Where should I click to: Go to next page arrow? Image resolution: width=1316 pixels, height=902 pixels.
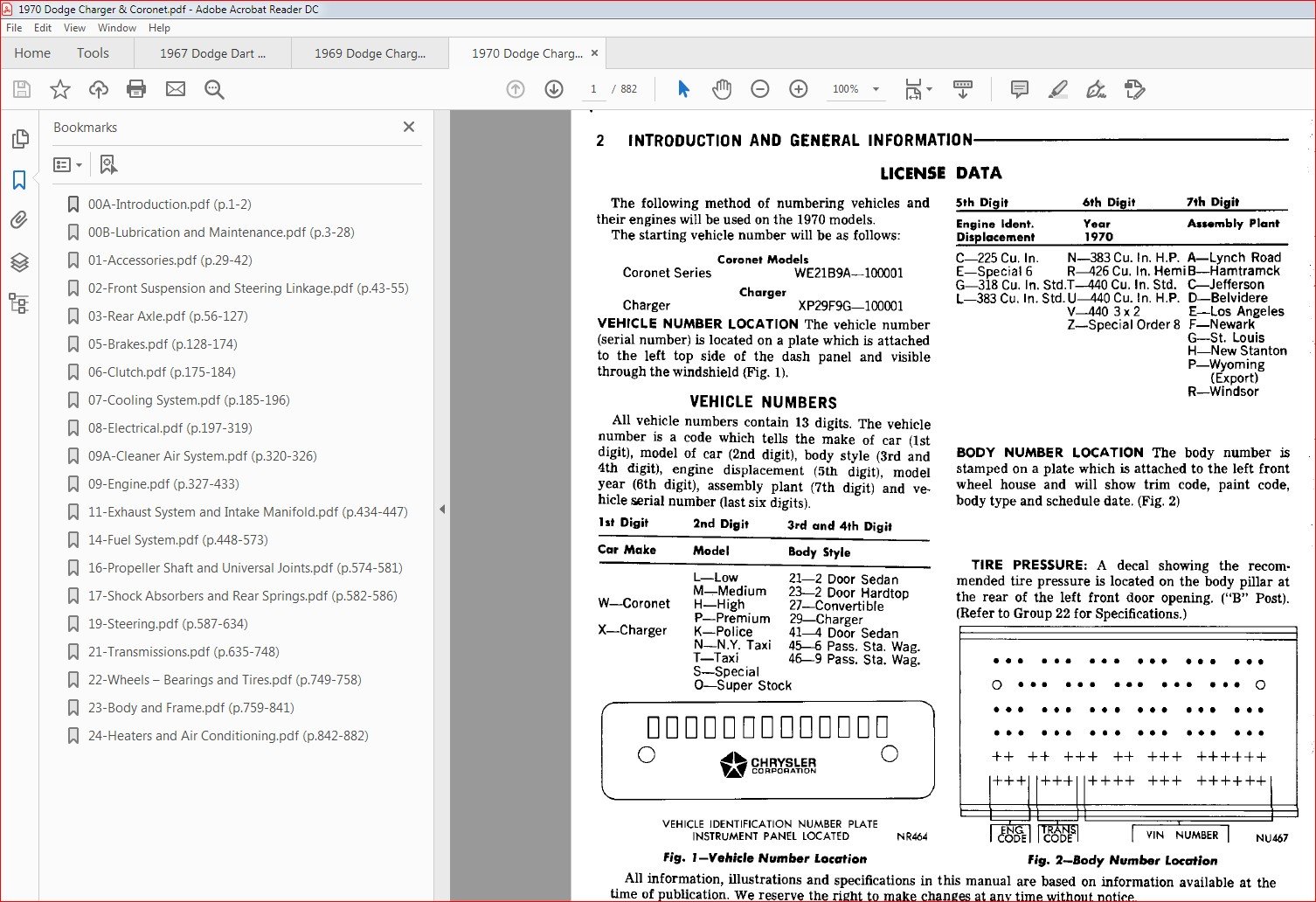[554, 89]
